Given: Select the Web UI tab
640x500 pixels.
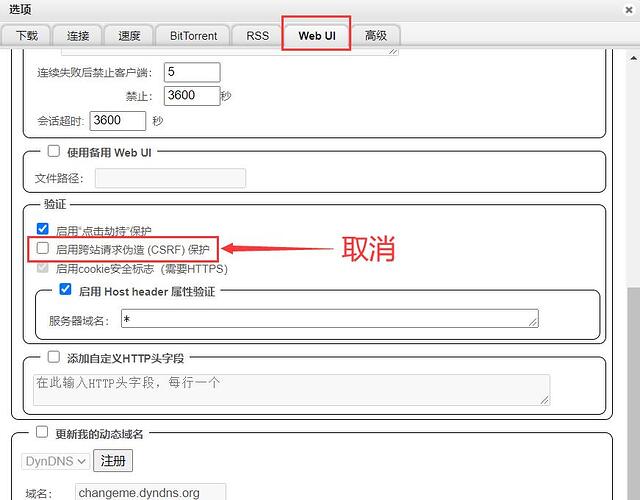Looking at the screenshot, I should [317, 36].
